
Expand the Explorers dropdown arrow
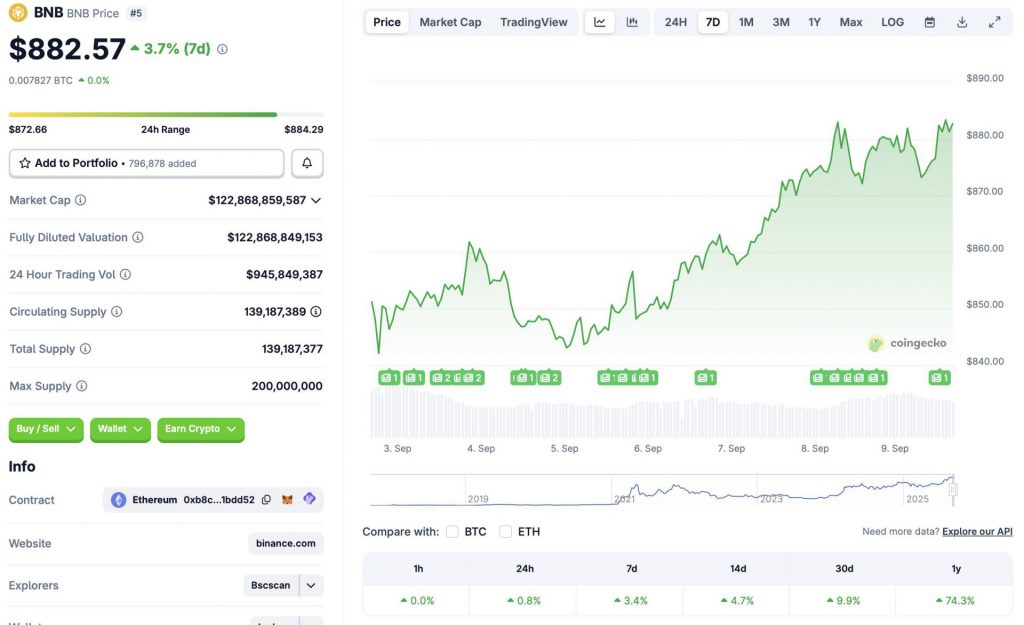point(312,585)
